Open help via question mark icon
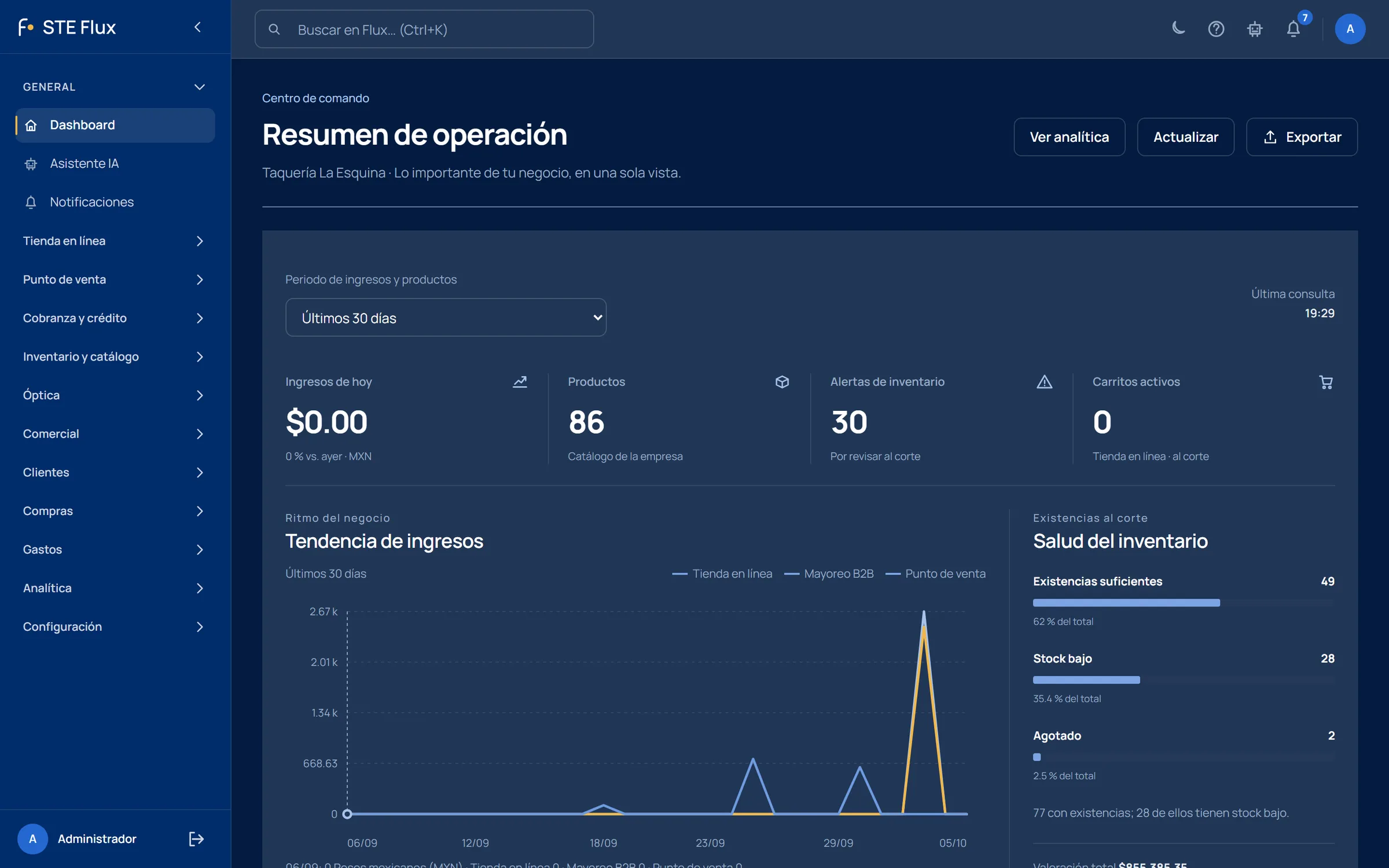1389x868 pixels. click(x=1216, y=28)
